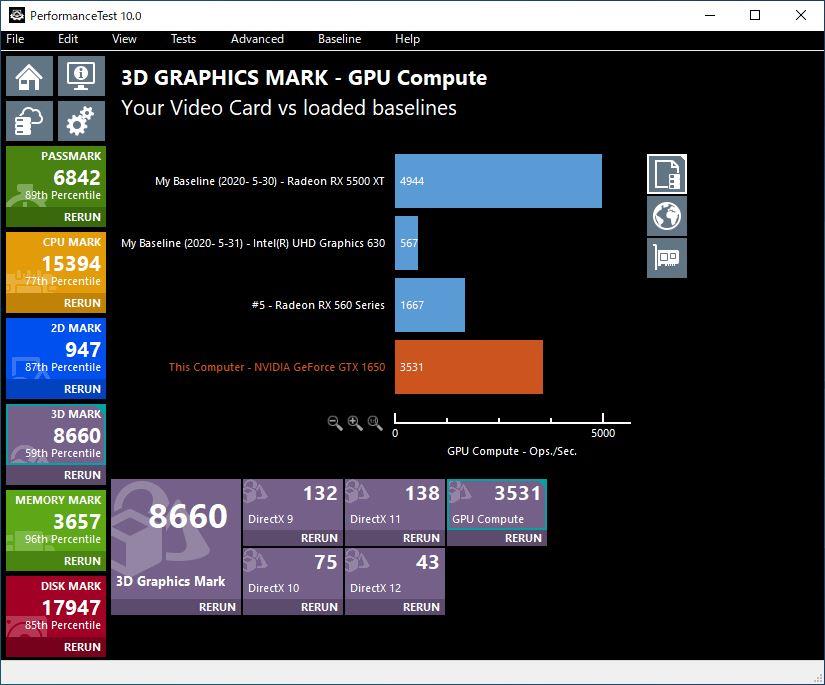Select the 2D Mark 947 score tile
This screenshot has height=685, width=825.
pos(56,349)
